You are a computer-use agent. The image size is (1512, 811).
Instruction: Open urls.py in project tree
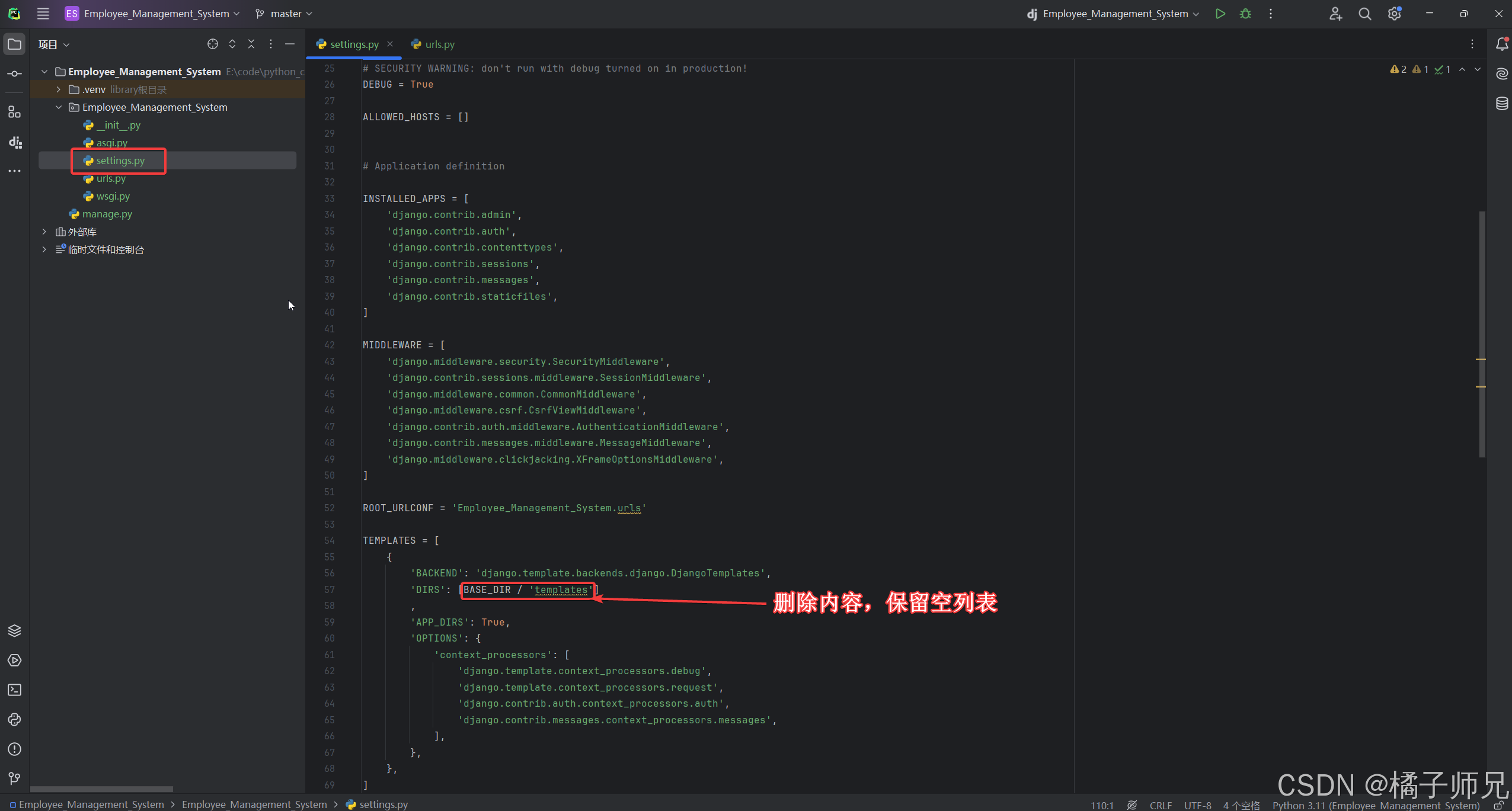105,178
